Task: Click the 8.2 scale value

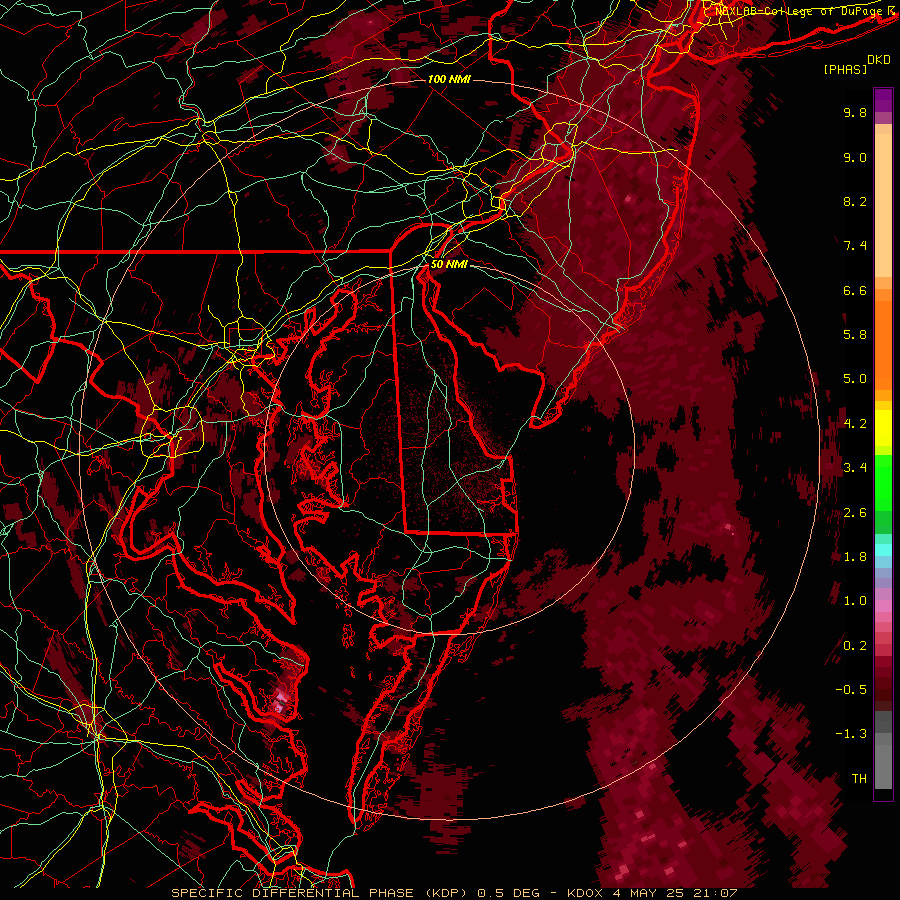Action: 855,201
